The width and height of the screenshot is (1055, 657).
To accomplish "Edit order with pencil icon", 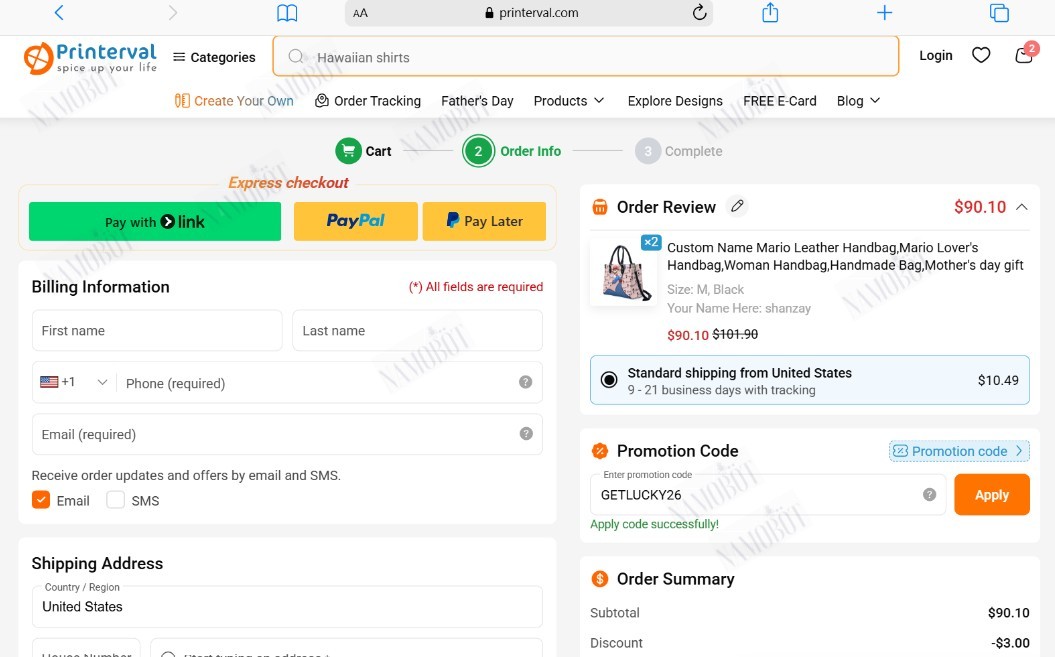I will 737,206.
